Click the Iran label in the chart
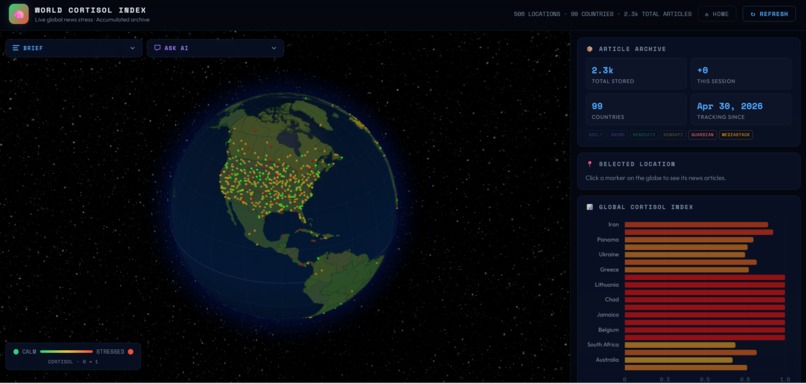 (x=613, y=225)
